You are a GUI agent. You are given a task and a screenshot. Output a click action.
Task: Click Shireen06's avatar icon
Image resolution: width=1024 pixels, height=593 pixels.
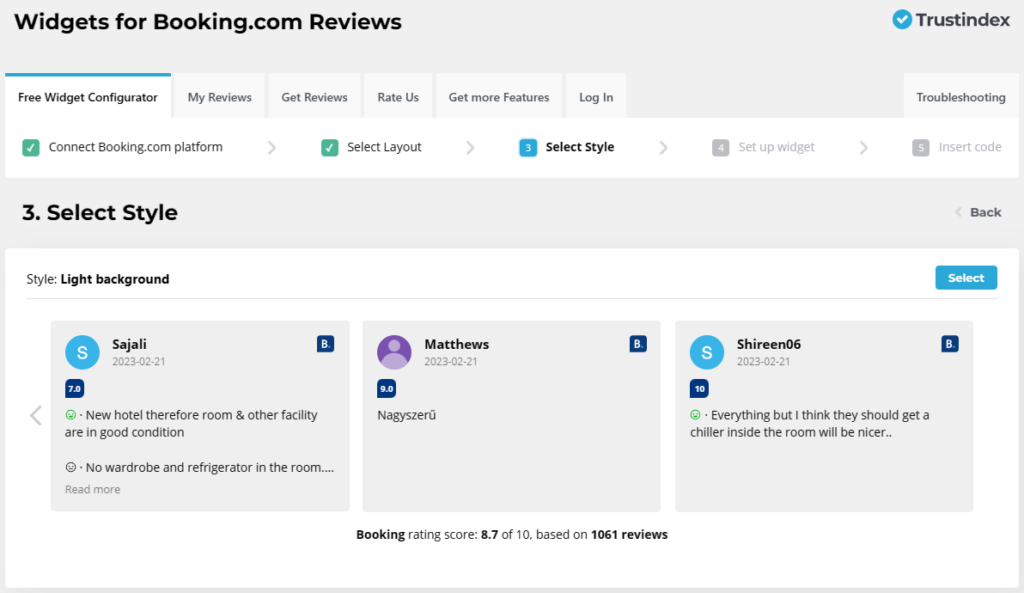click(x=706, y=352)
